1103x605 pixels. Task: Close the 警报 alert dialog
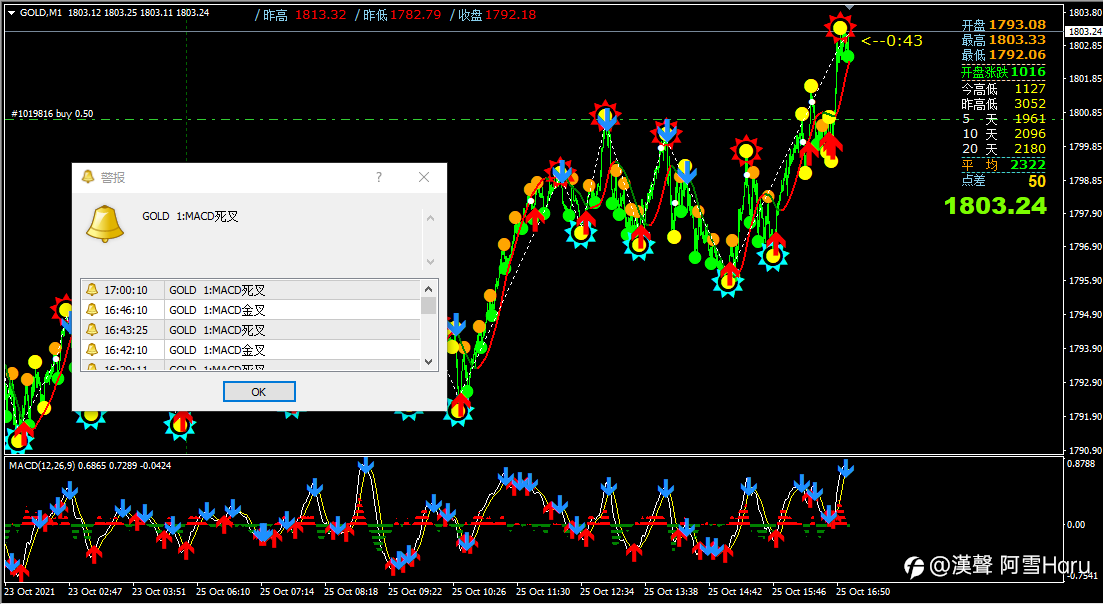(x=423, y=177)
